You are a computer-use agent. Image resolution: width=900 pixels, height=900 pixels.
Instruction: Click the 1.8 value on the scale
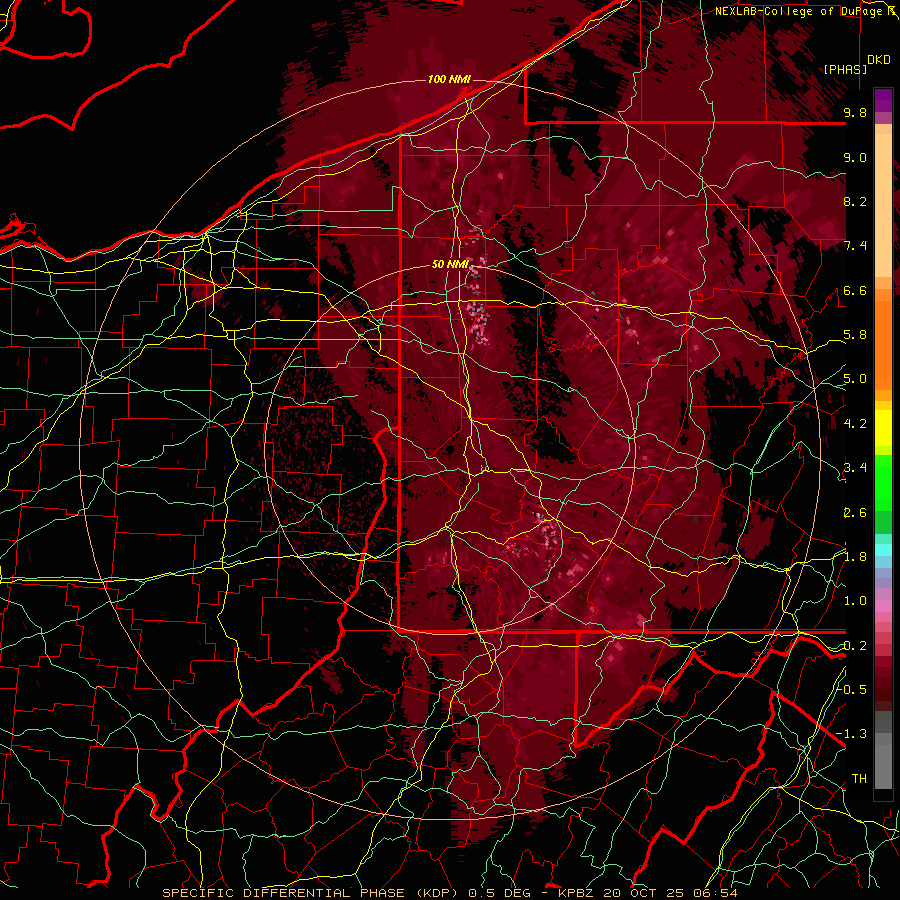click(x=855, y=557)
